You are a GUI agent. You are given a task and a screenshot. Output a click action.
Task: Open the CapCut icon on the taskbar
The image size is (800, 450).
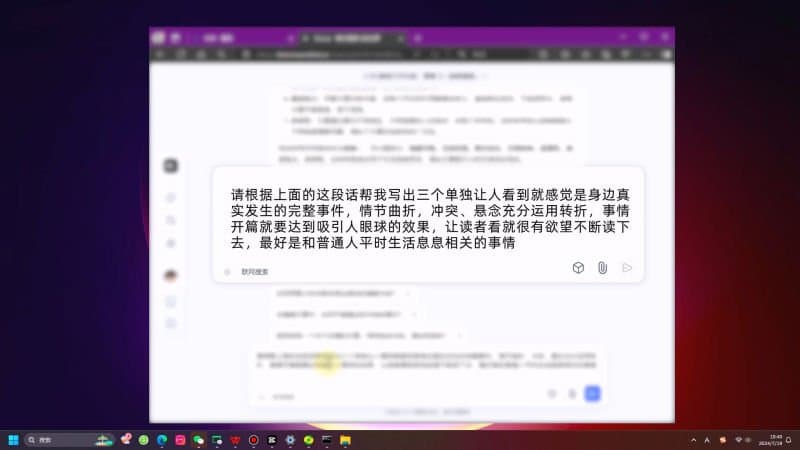[272, 440]
